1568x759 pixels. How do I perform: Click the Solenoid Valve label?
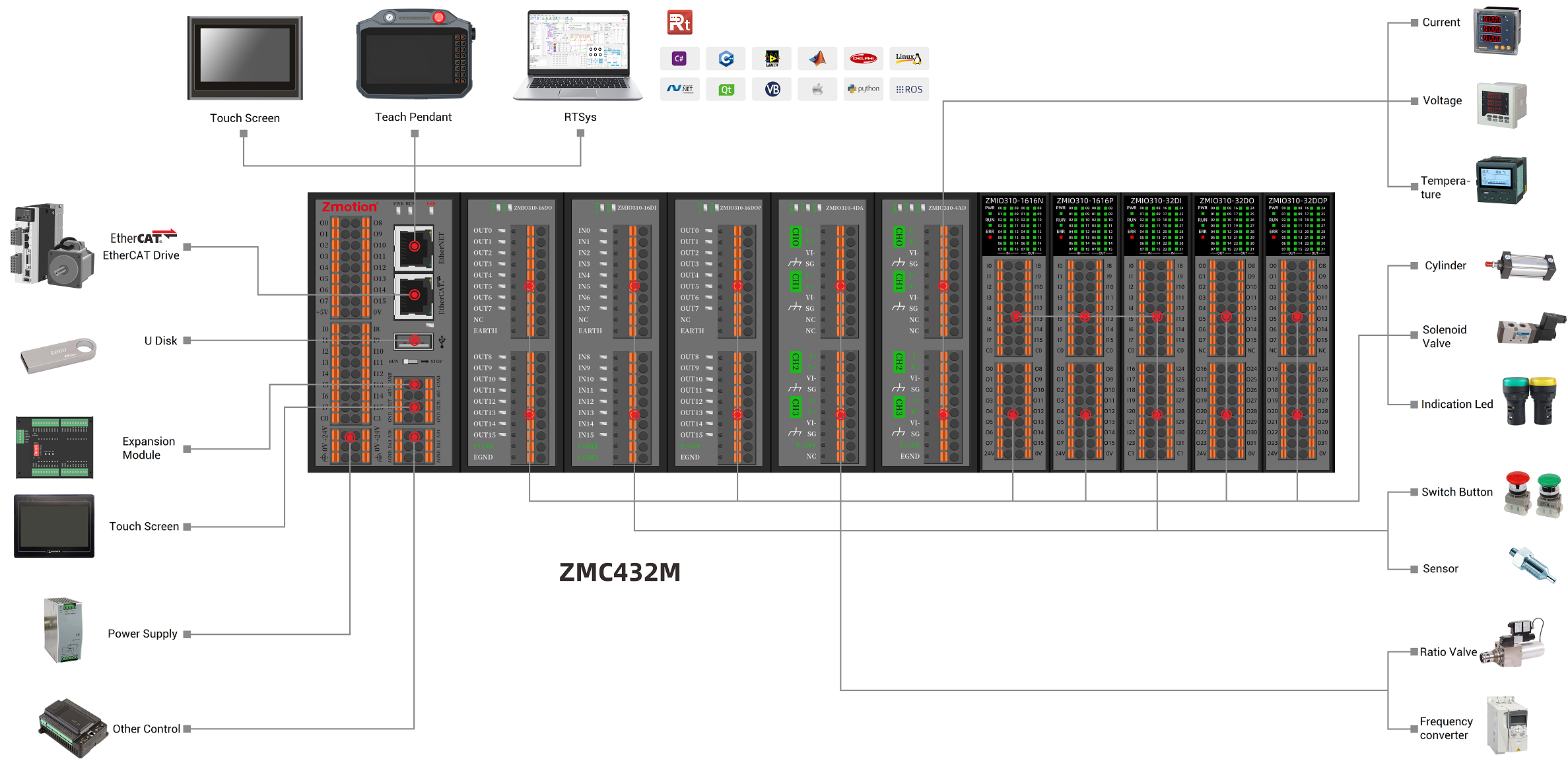click(x=1445, y=337)
